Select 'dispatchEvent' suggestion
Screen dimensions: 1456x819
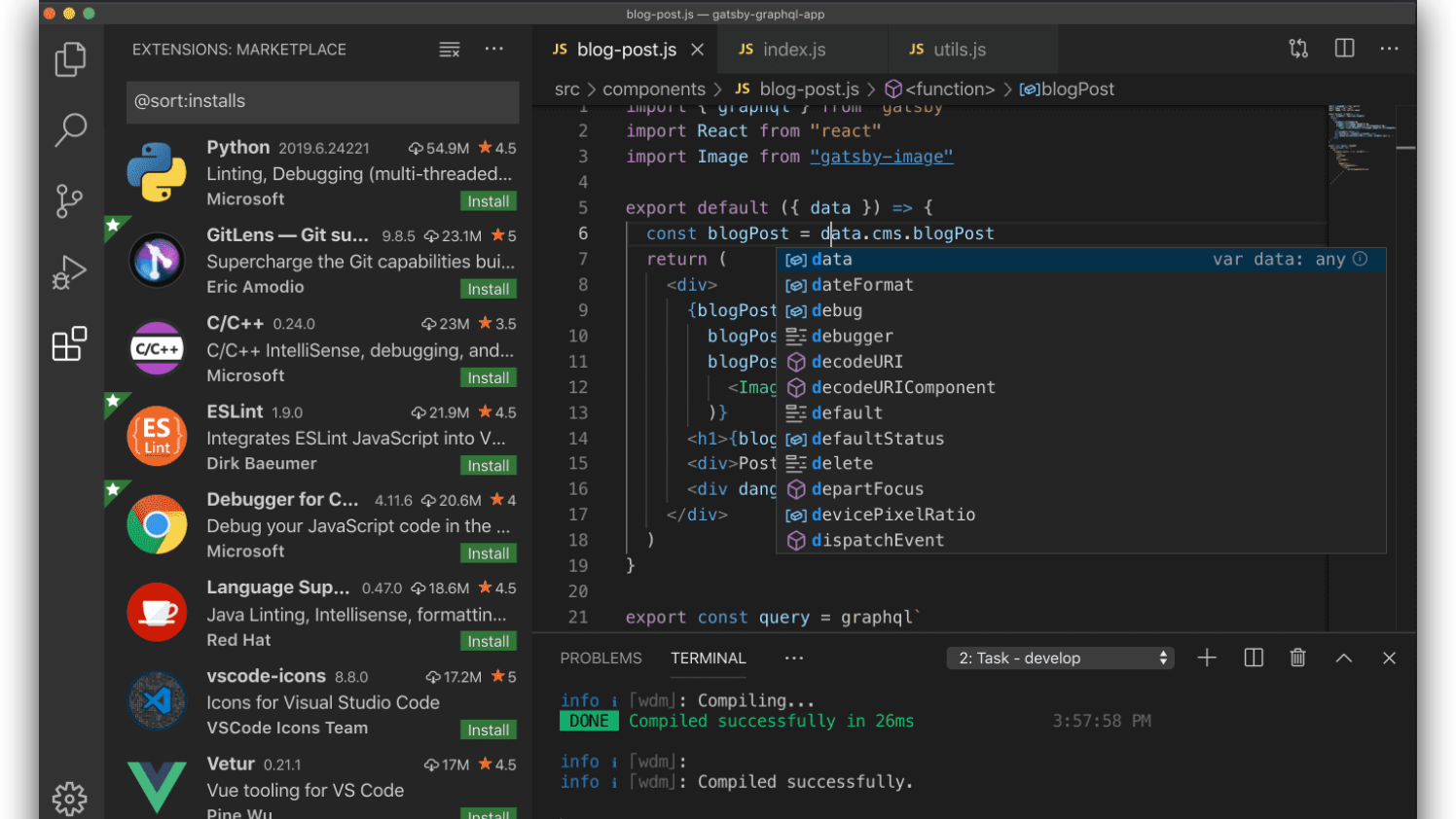(1080, 540)
